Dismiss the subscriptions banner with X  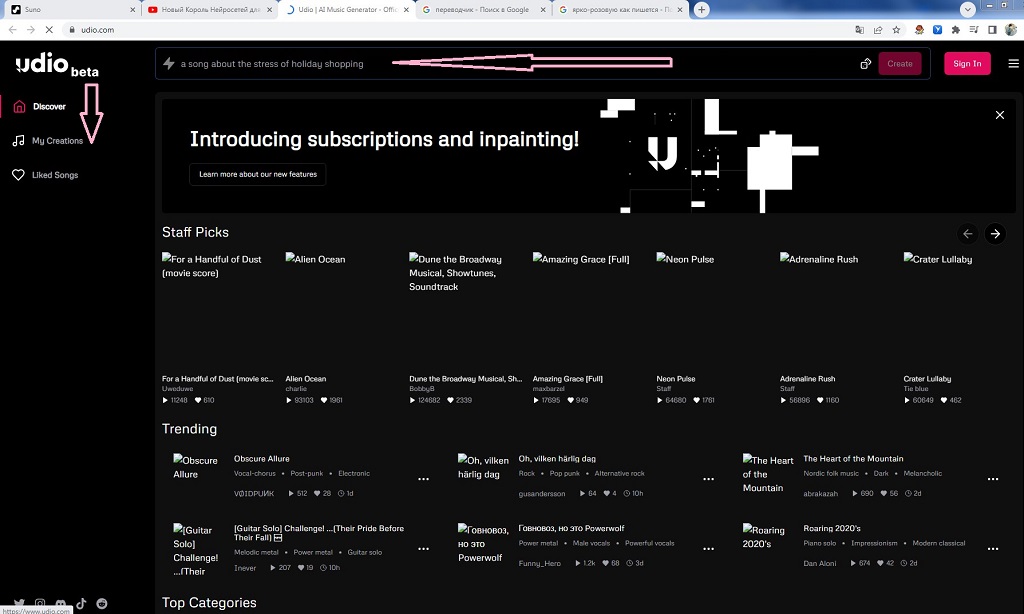(999, 115)
